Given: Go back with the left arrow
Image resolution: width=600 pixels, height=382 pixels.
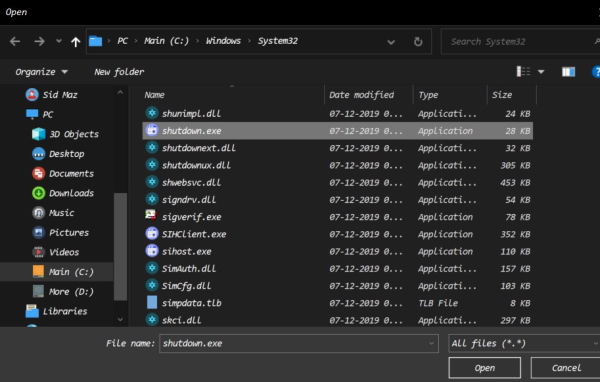Looking at the screenshot, I should [x=15, y=41].
